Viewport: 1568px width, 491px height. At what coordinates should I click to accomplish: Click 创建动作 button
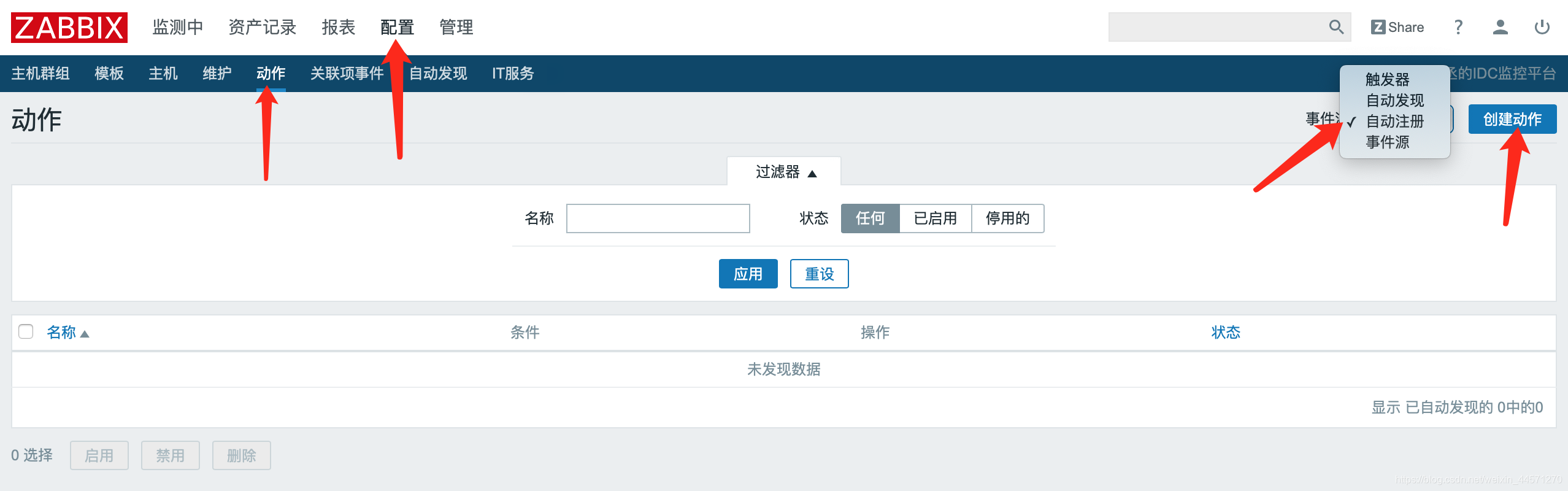click(x=1512, y=119)
